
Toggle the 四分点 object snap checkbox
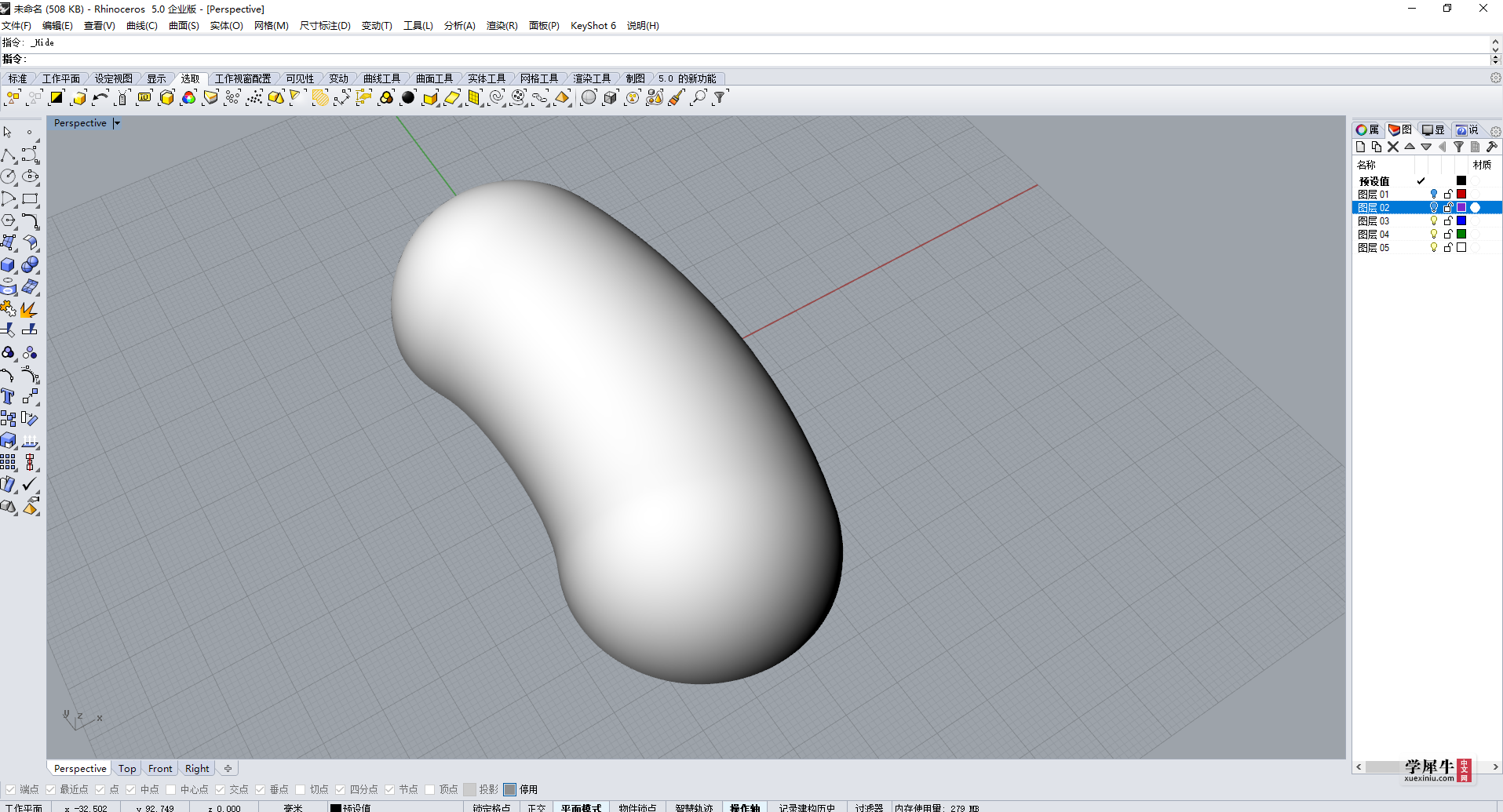(341, 789)
